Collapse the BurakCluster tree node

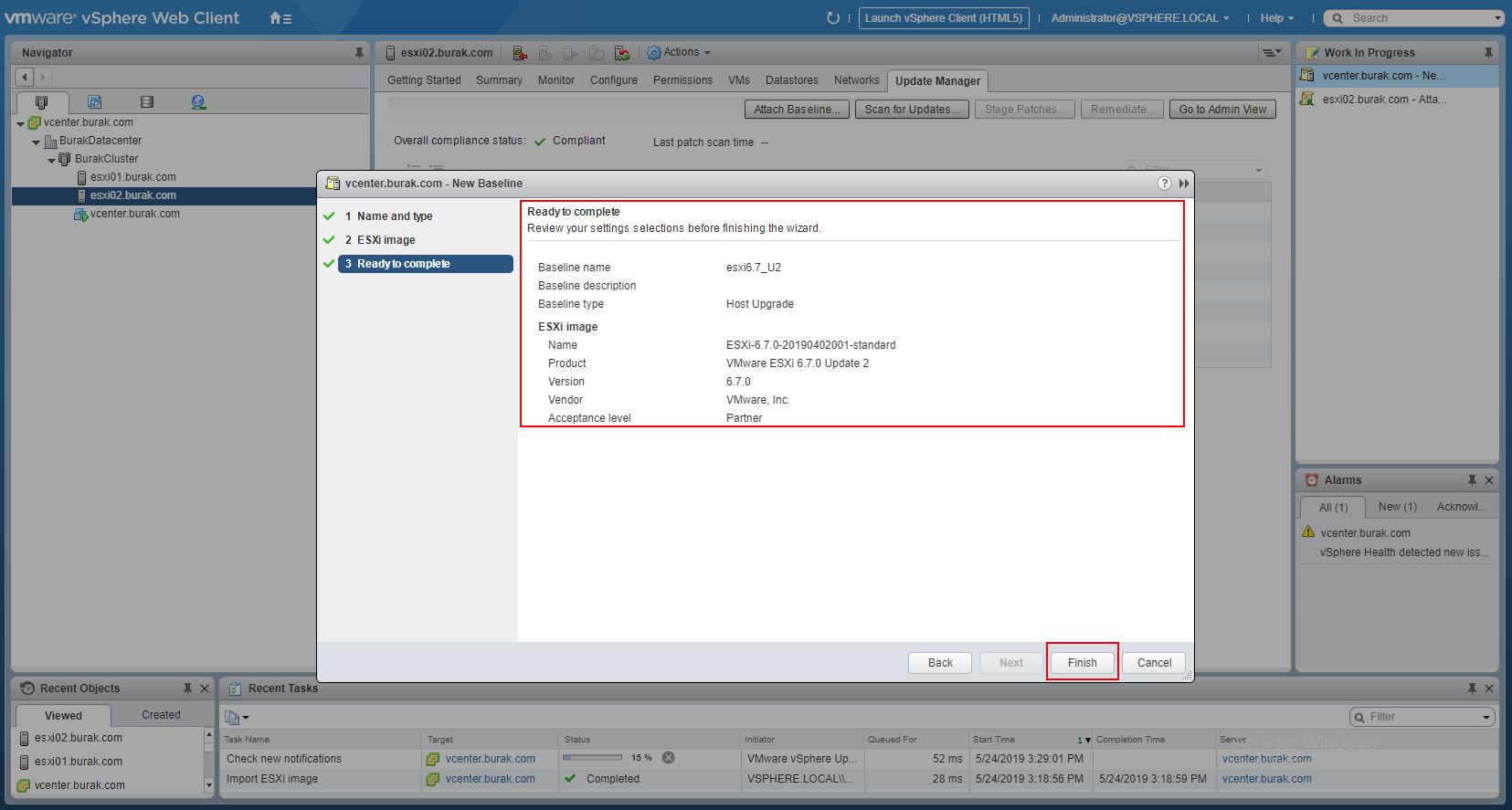51,160
